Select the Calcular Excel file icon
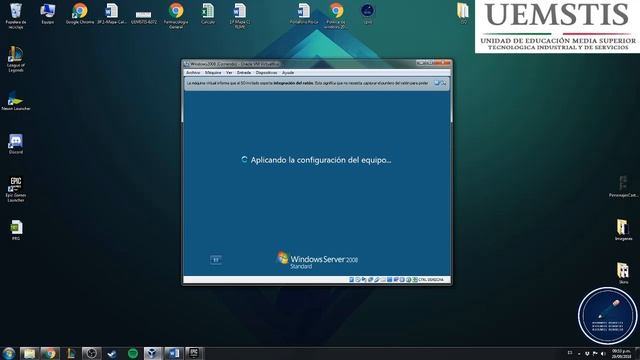This screenshot has width=640, height=360. tap(208, 14)
